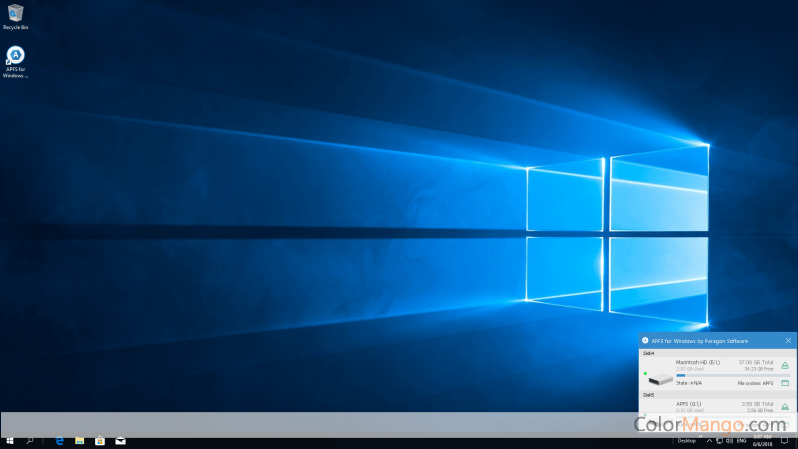The image size is (798, 449).
Task: Eject the Macintosh HD (E:) volume
Action: click(x=785, y=365)
